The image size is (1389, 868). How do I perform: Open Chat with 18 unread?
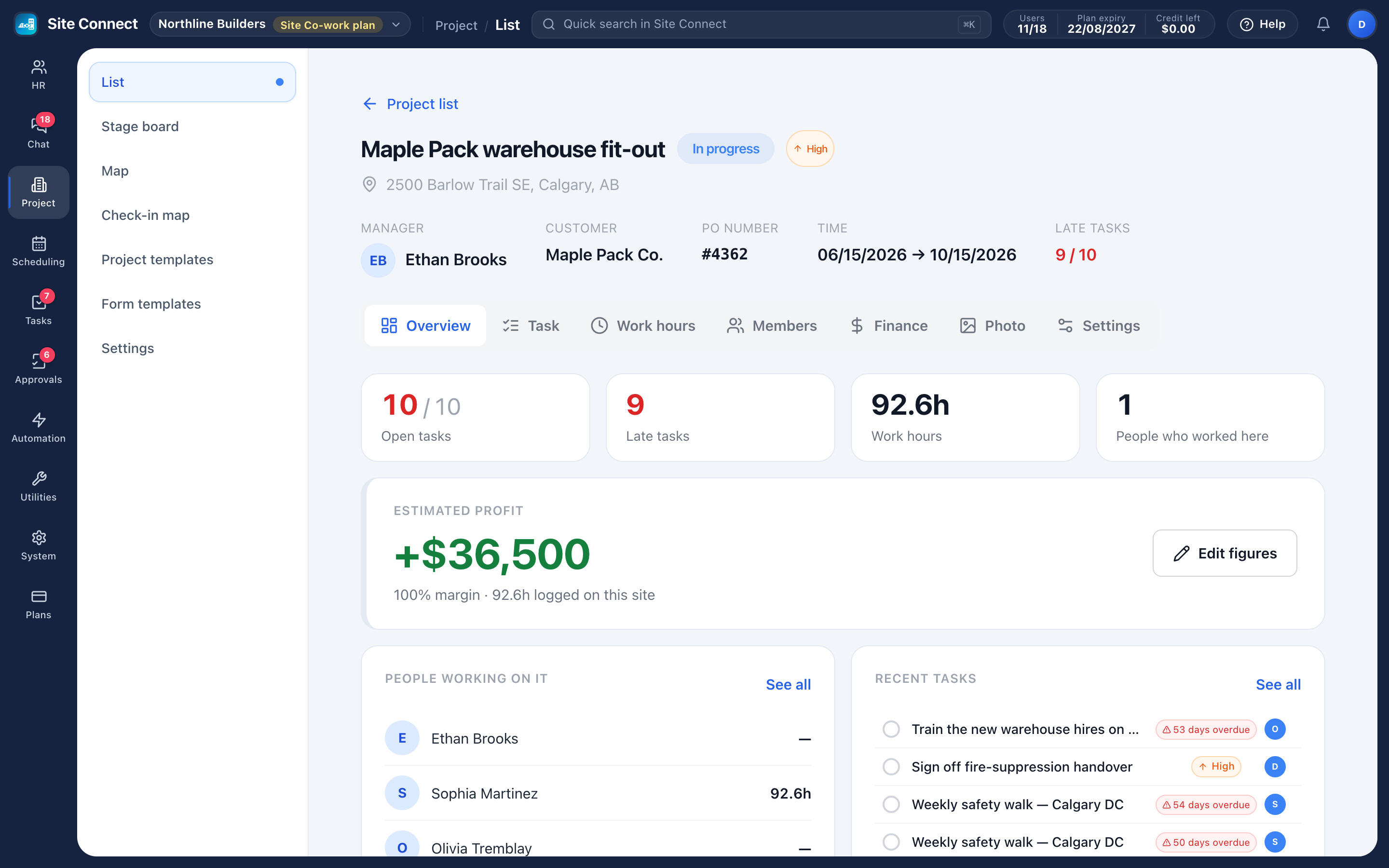(39, 133)
